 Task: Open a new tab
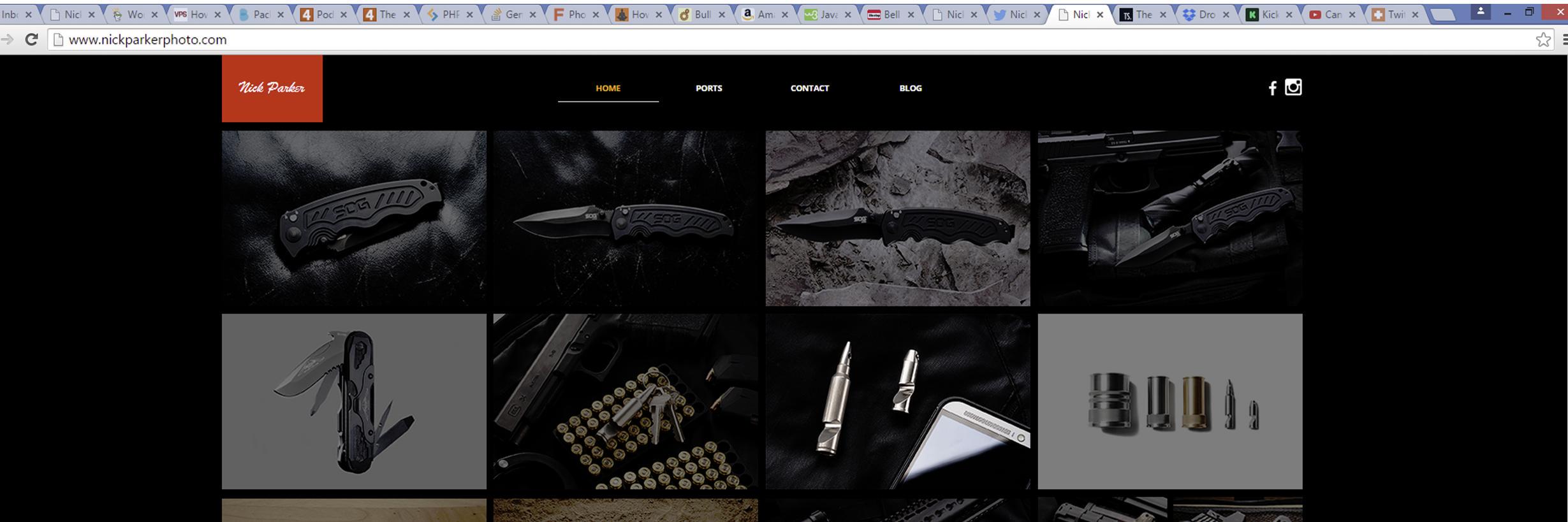pos(1444,15)
